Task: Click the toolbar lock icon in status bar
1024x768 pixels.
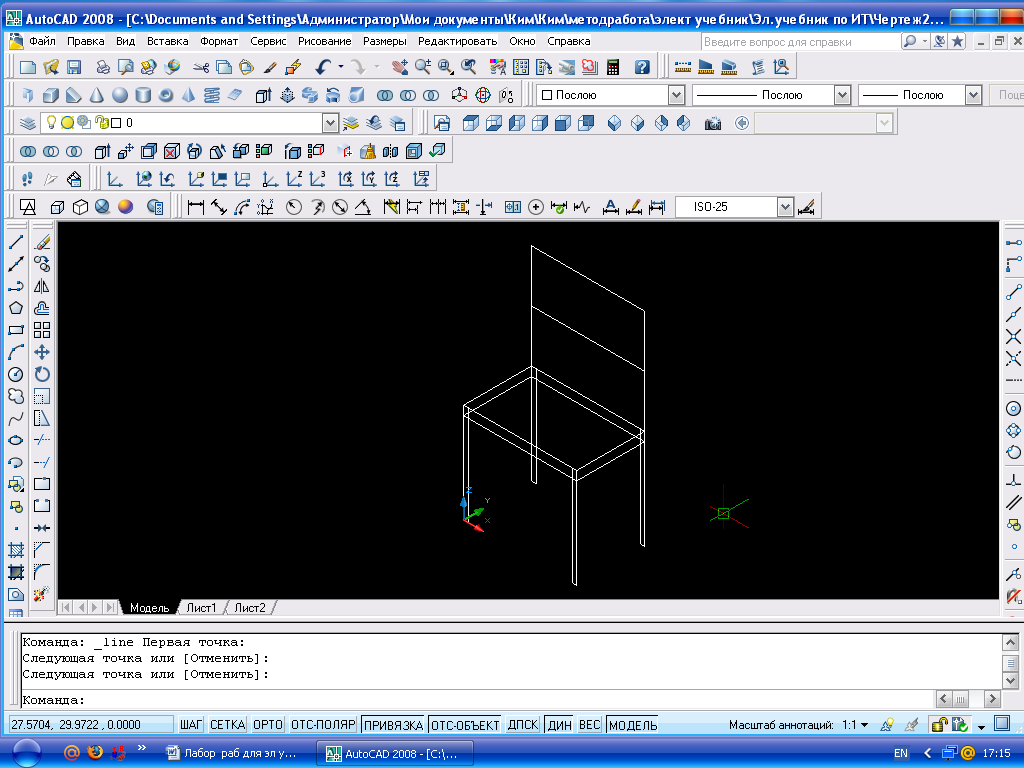Action: click(x=938, y=724)
